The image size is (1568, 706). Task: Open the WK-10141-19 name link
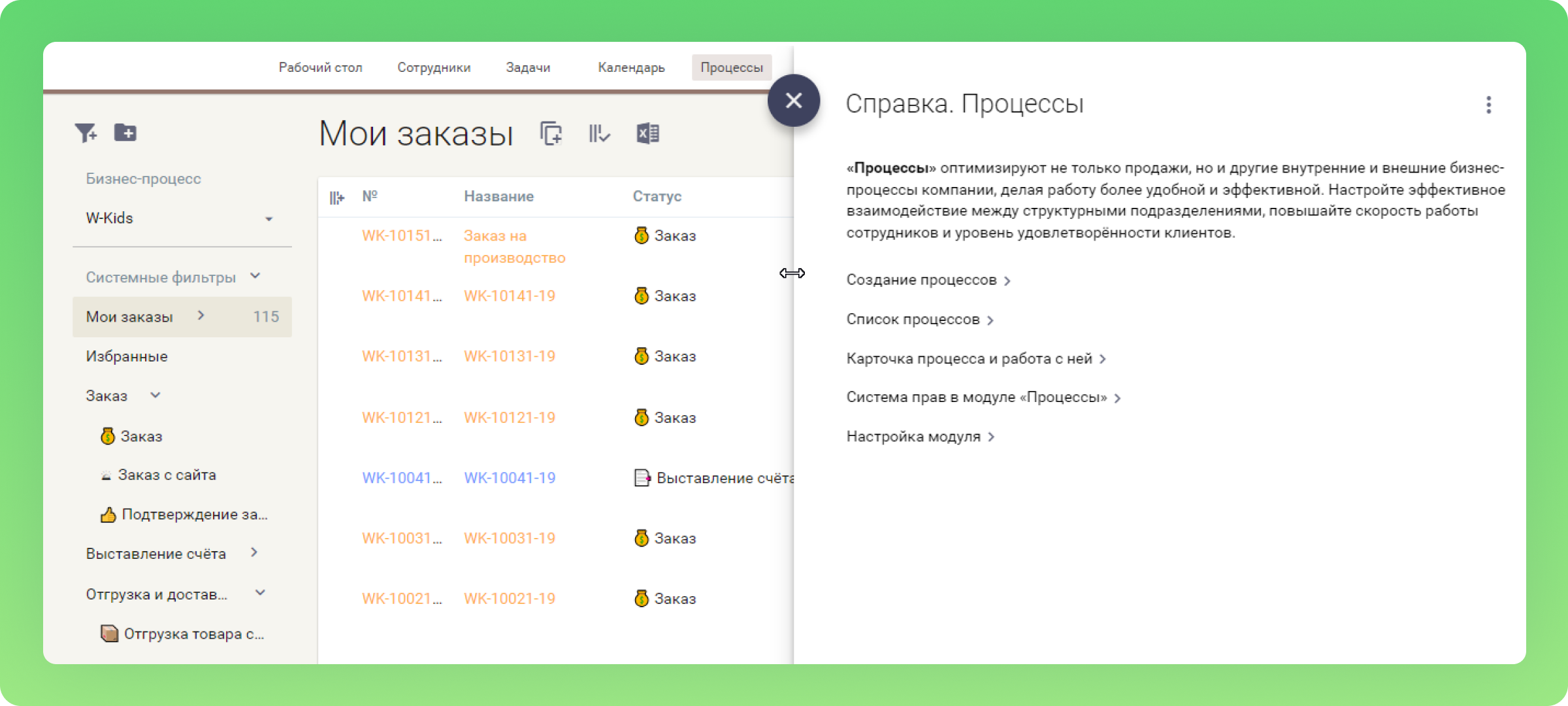[510, 295]
